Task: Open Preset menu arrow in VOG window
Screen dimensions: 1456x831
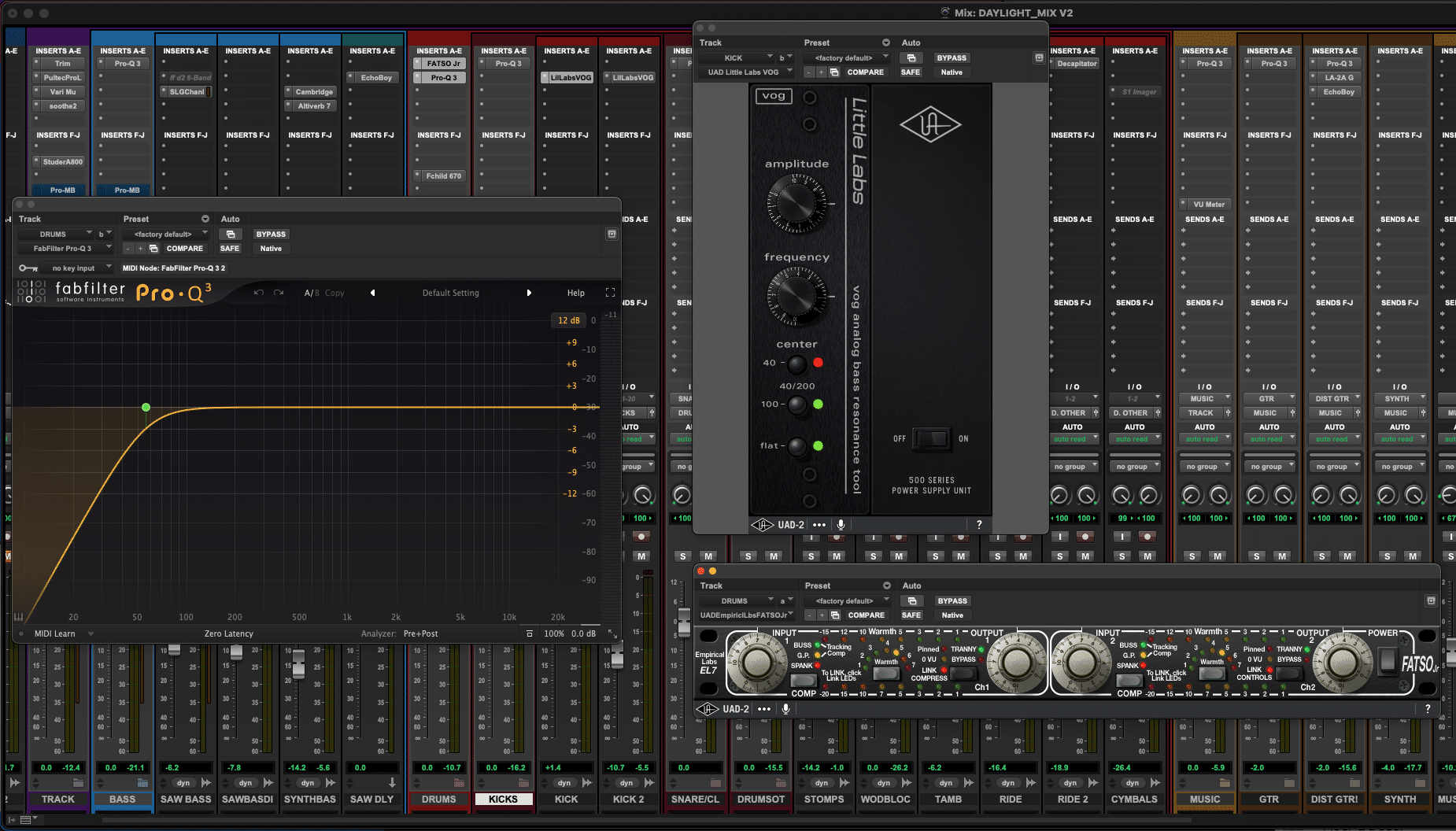Action: 886,42
